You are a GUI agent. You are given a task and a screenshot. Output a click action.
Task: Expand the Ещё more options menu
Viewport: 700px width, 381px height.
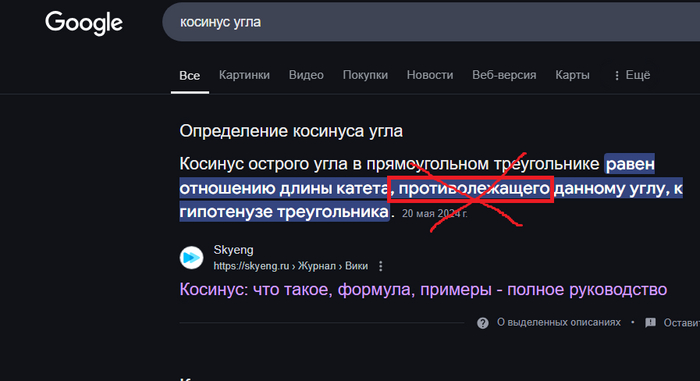[632, 75]
